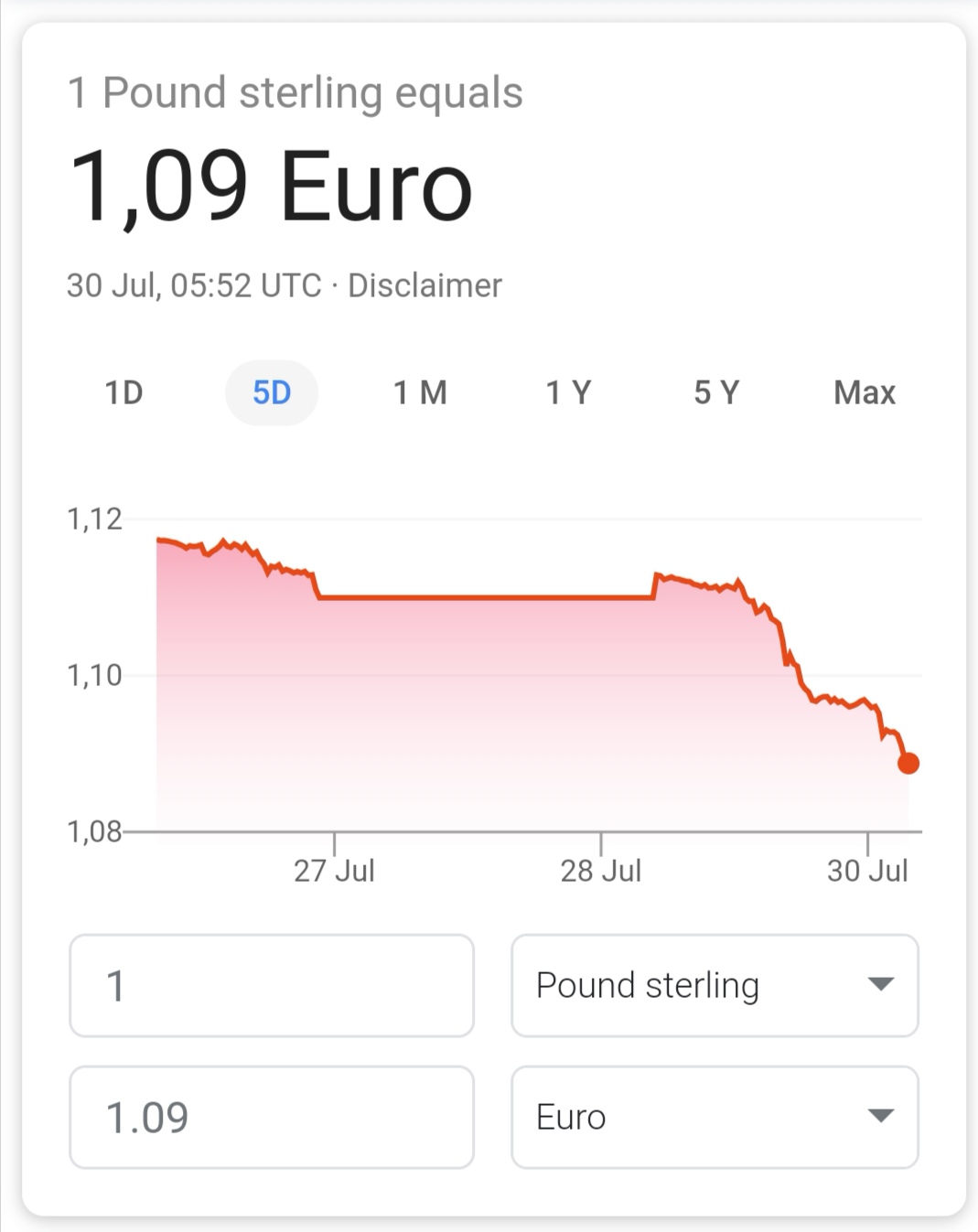Click the 30 Jul axis marker

click(x=867, y=870)
